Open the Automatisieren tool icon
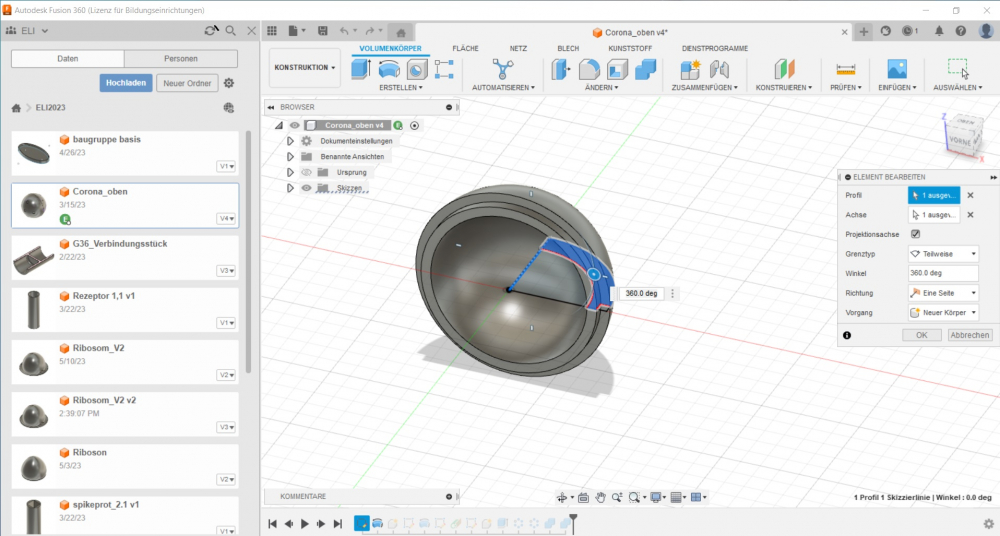 (x=501, y=69)
